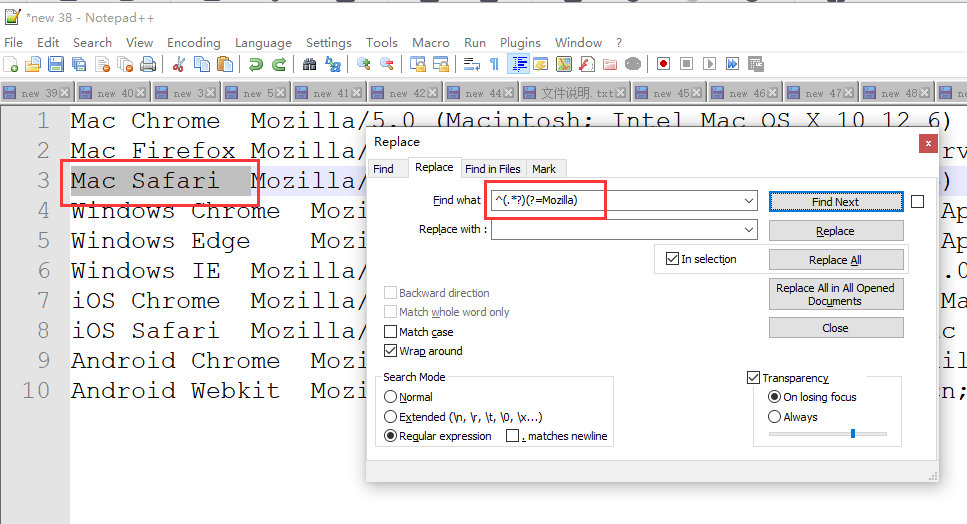Click the Save recorded macro icon
The height and width of the screenshot is (524, 967).
[756, 64]
